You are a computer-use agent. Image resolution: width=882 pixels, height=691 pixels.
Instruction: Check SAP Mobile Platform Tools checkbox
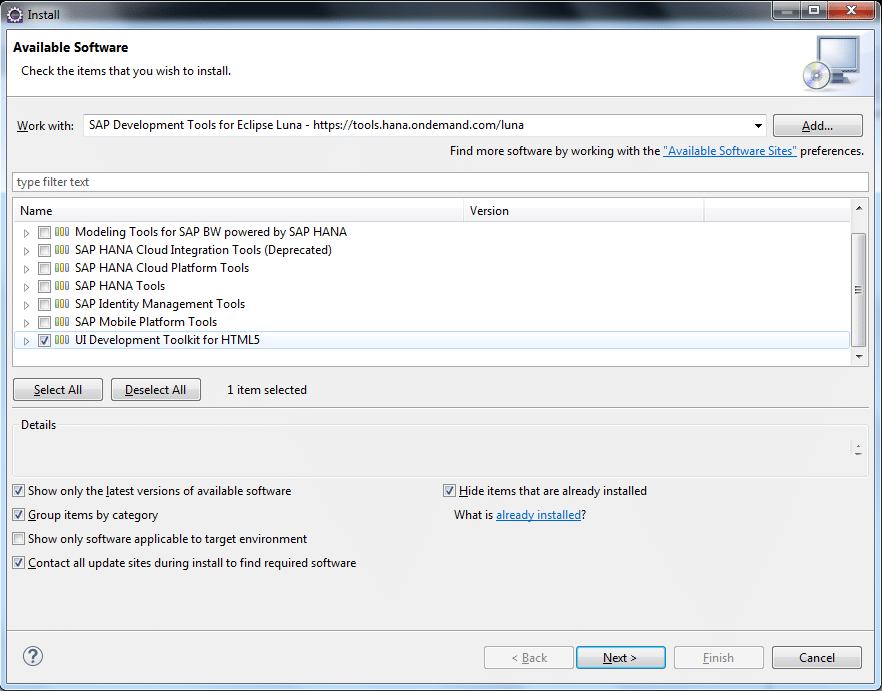(44, 322)
